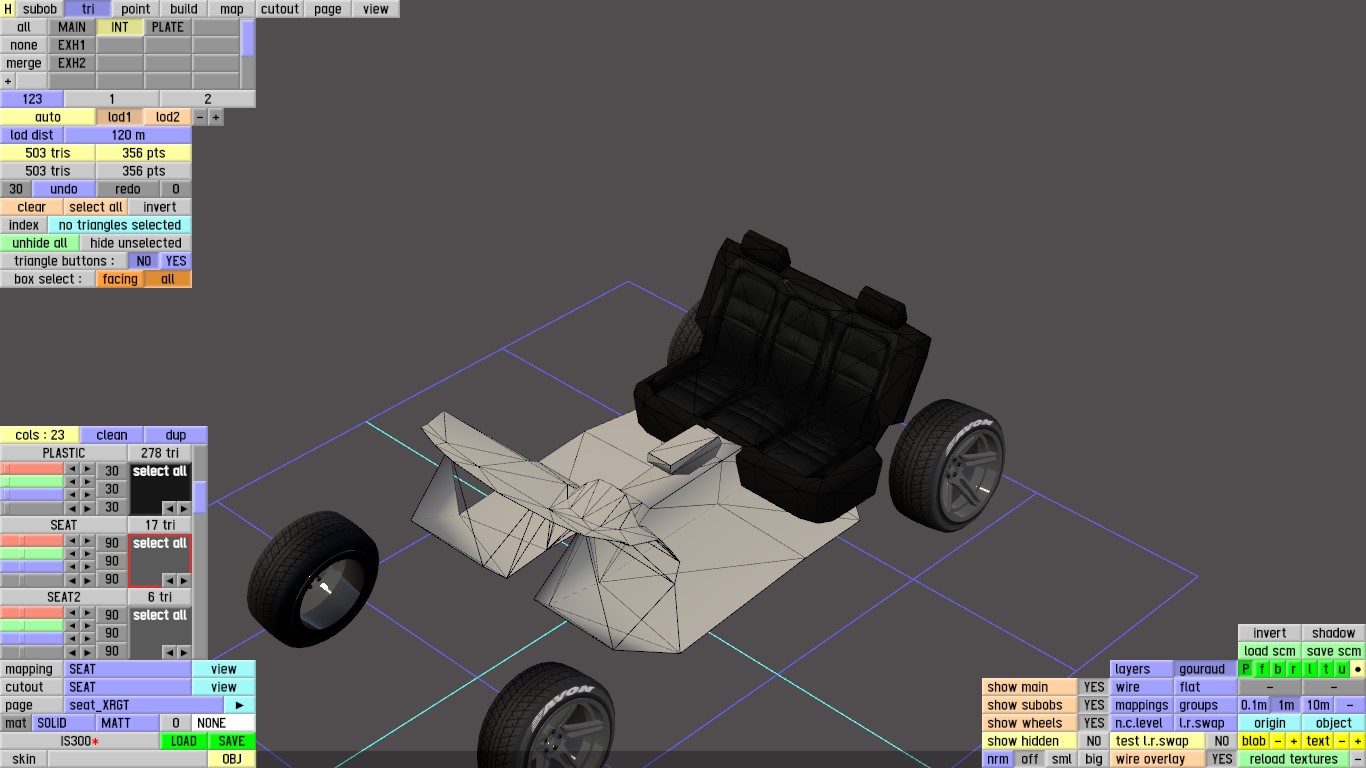Click left arrow on PLASTIC red slider
This screenshot has height=768, width=1366.
pyautogui.click(x=72, y=471)
